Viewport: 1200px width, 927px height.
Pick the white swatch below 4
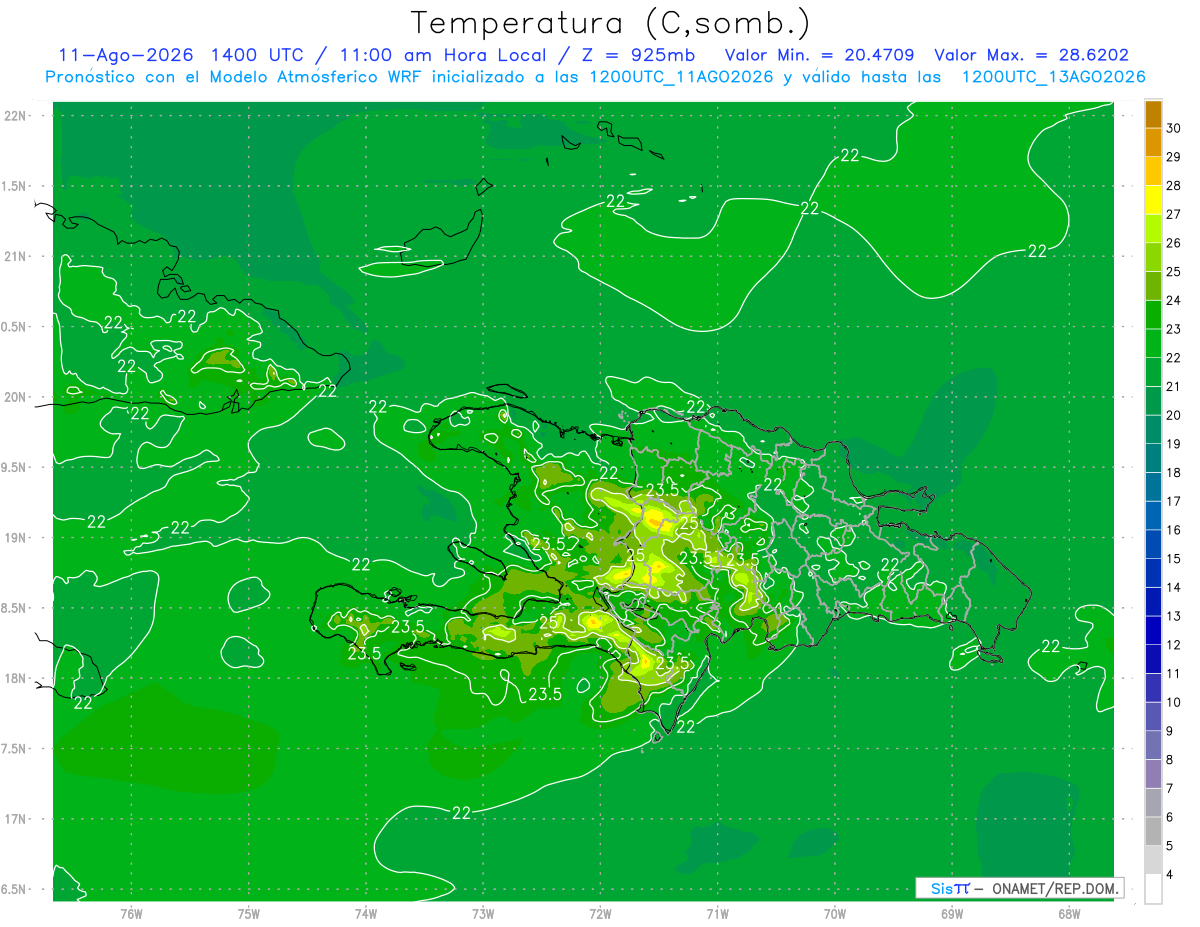(1153, 889)
